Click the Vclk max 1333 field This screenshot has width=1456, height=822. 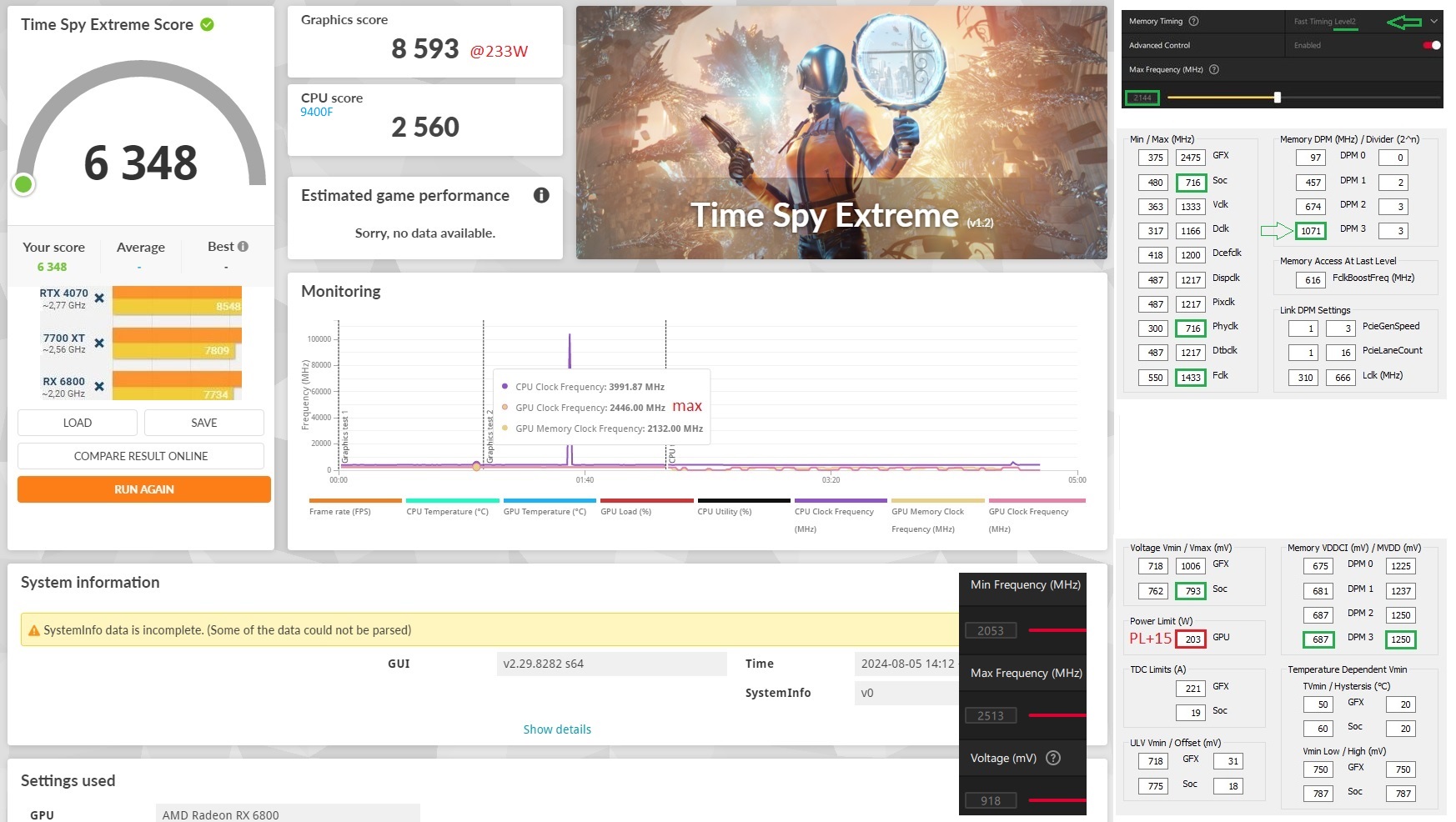click(1191, 207)
